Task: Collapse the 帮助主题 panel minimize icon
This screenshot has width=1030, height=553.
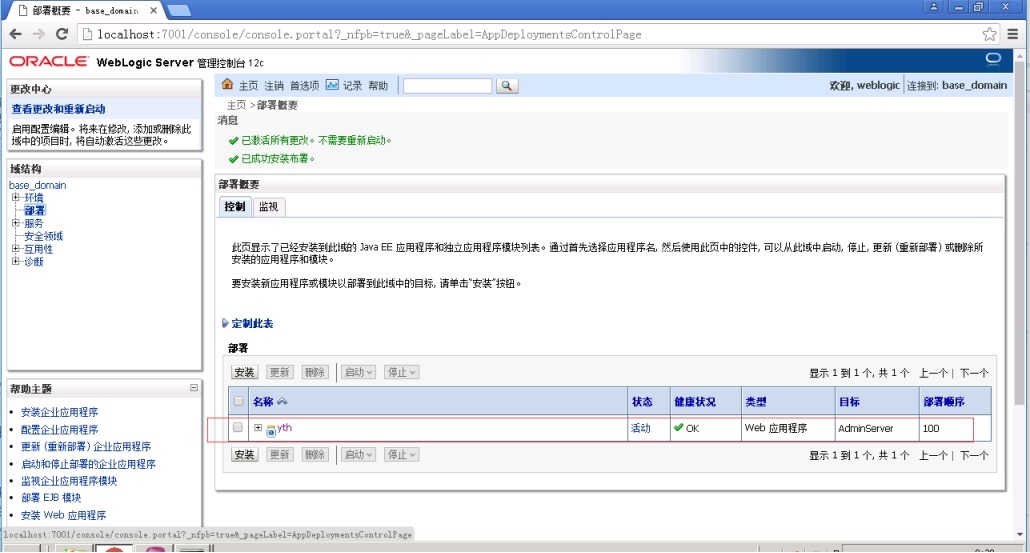Action: 194,387
